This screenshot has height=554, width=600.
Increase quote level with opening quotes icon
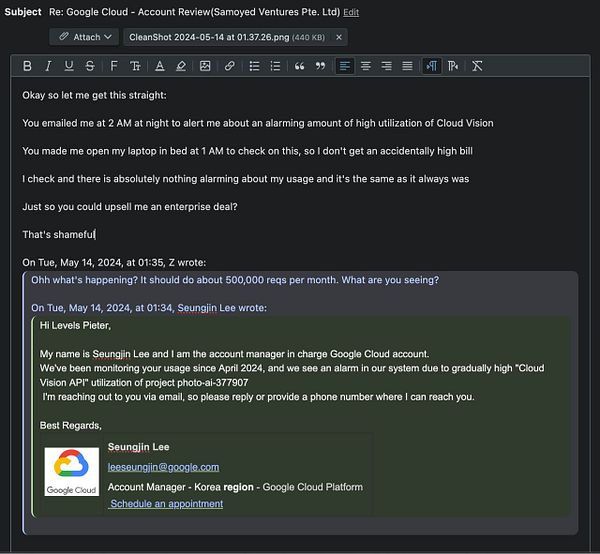point(299,66)
